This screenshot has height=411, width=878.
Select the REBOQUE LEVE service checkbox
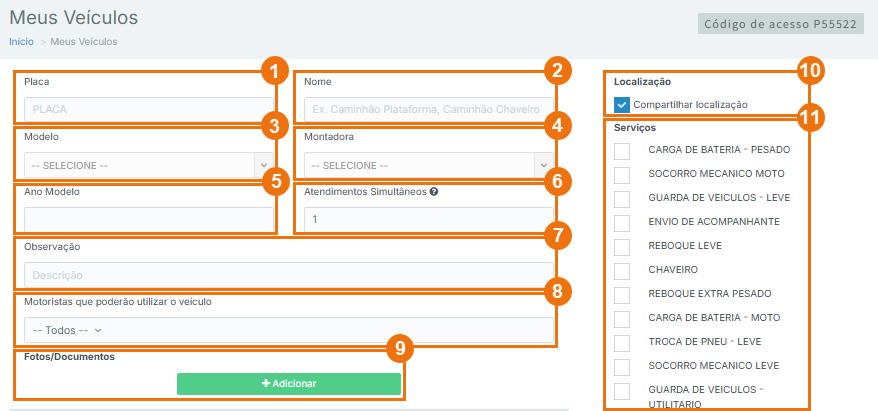622,246
